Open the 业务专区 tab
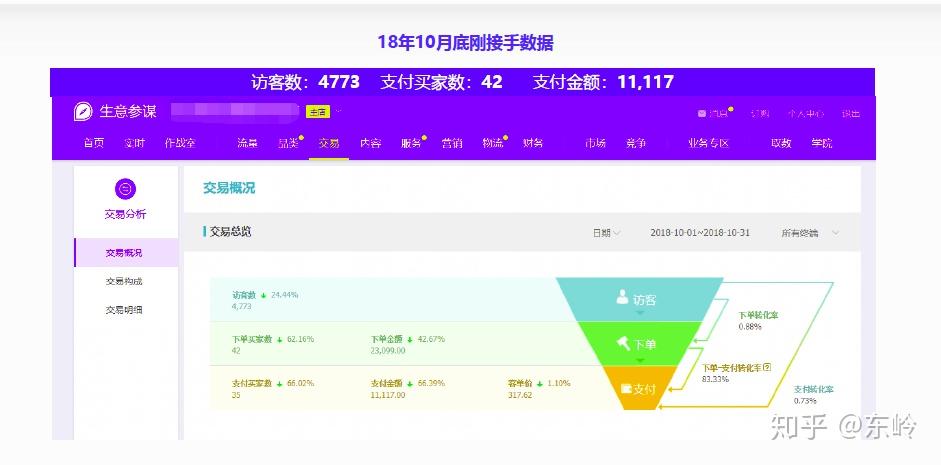The image size is (941, 465). (708, 143)
